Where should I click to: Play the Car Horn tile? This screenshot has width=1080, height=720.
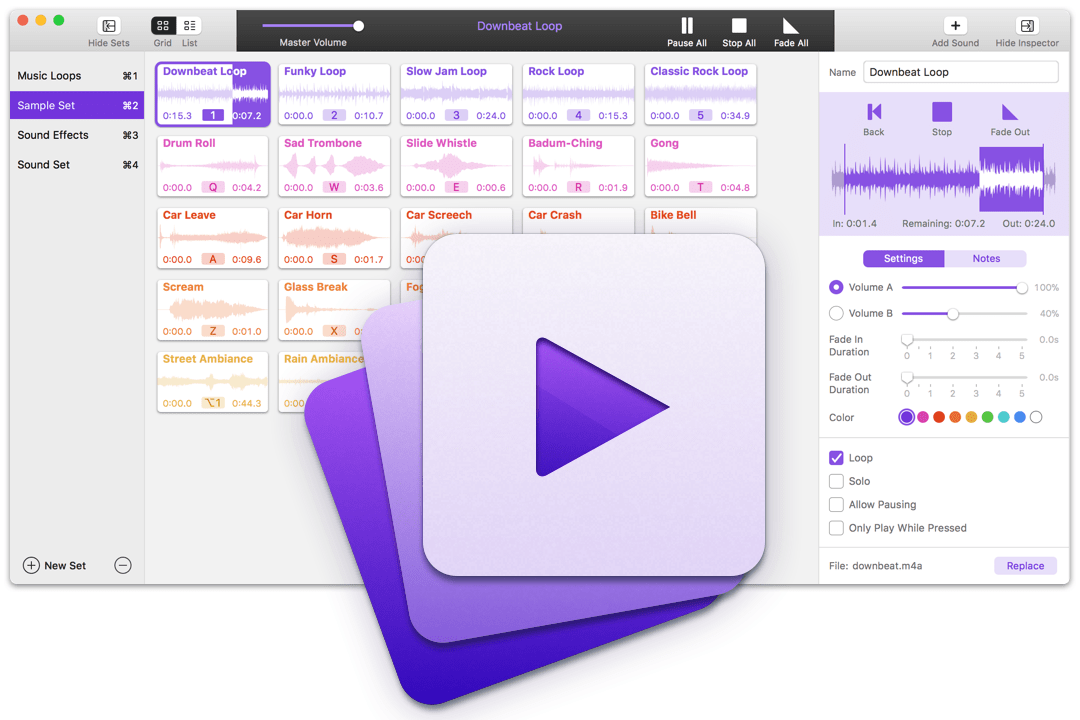tap(334, 238)
